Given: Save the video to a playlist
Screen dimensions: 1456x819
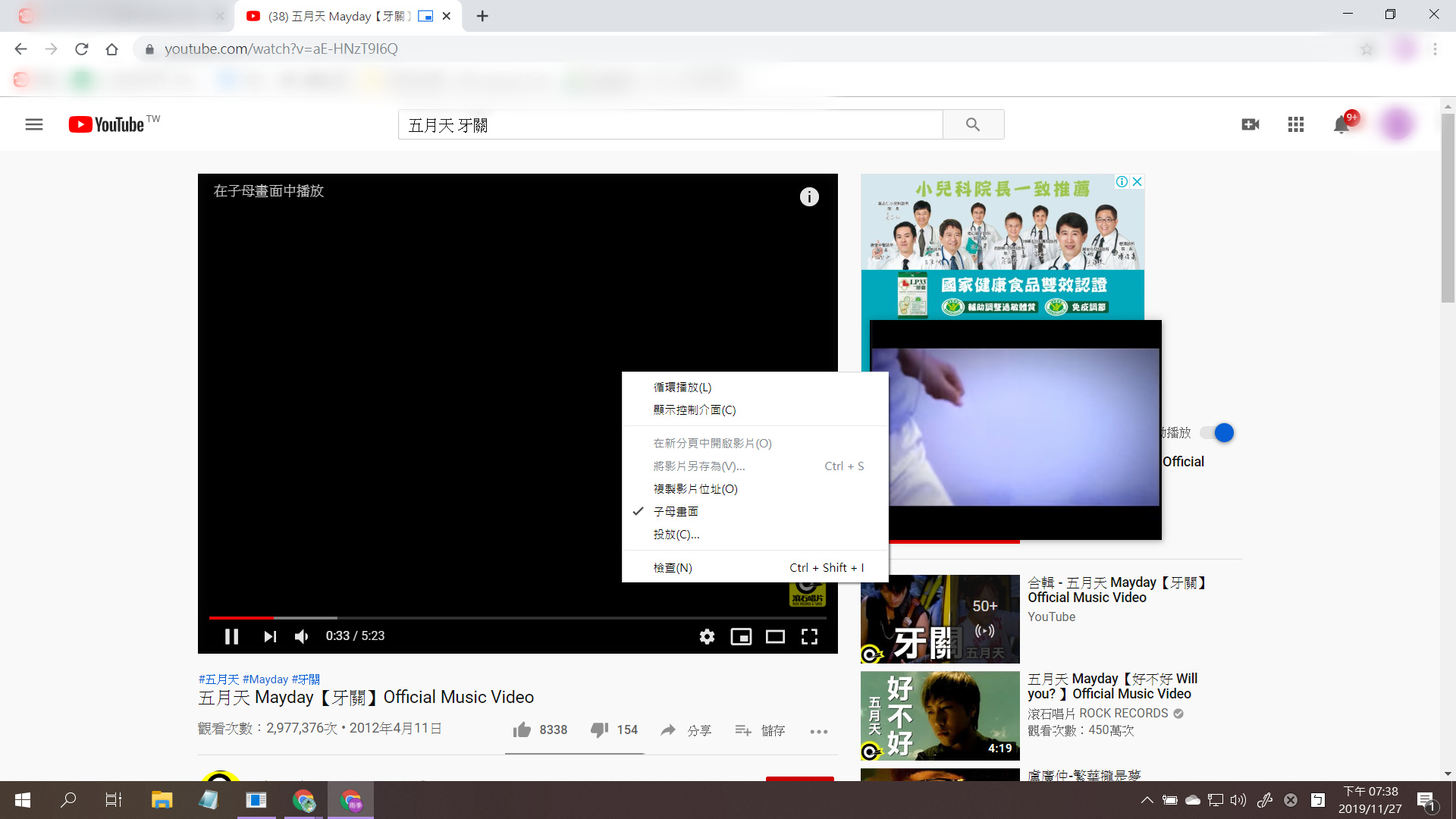Looking at the screenshot, I should point(760,730).
